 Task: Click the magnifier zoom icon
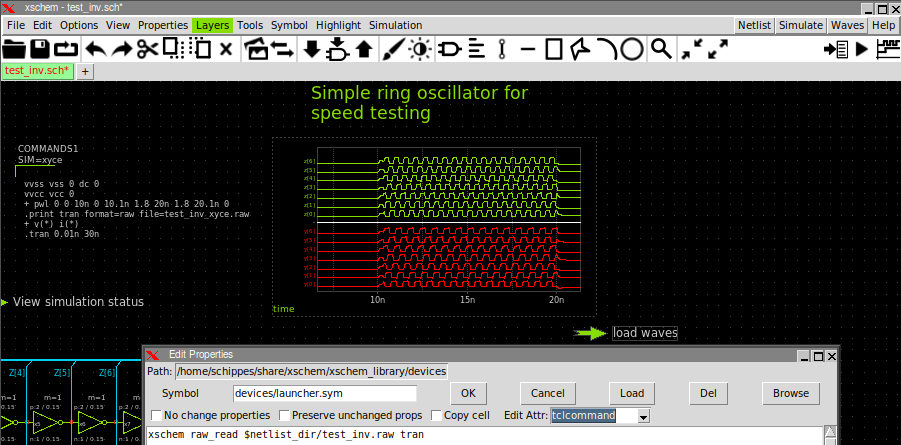point(660,48)
